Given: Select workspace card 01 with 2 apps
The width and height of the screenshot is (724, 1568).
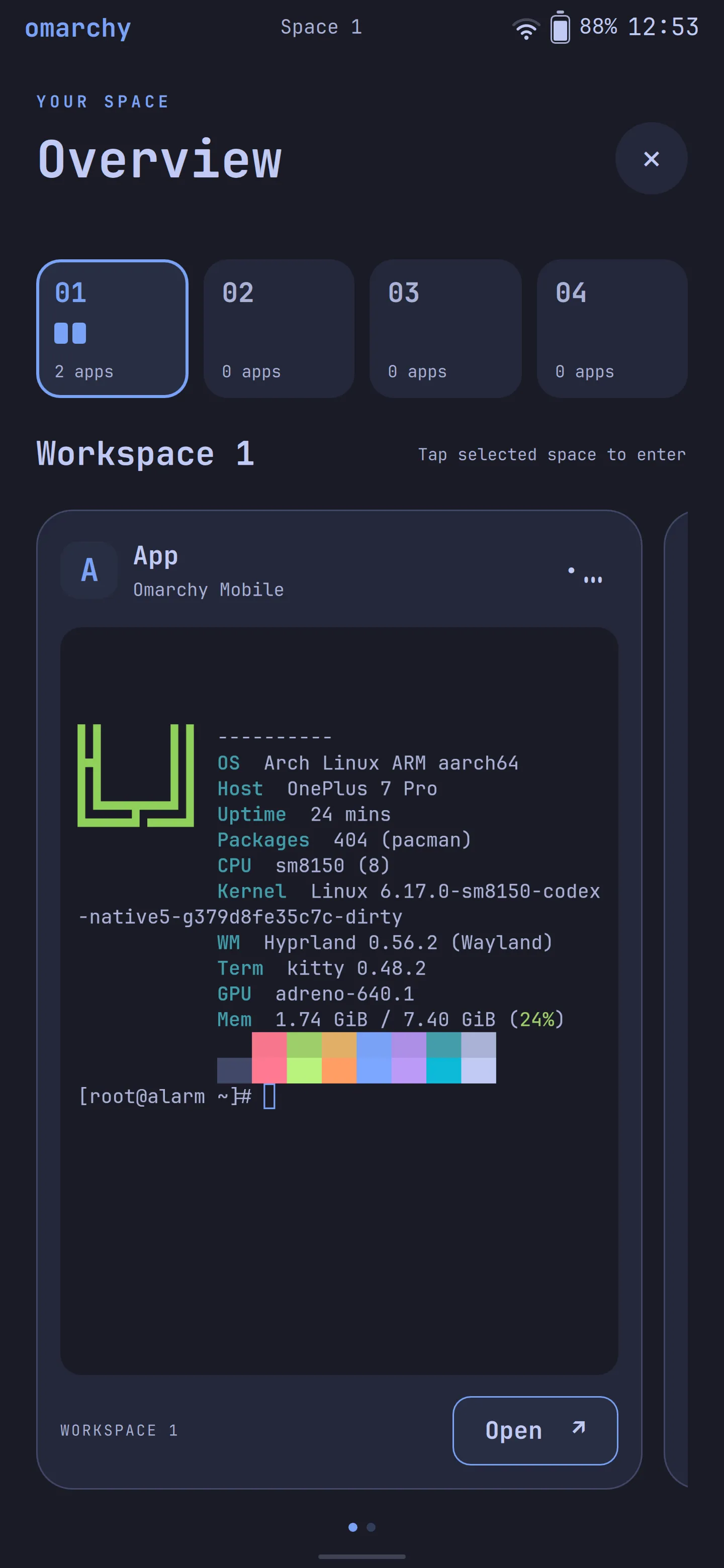Looking at the screenshot, I should pyautogui.click(x=112, y=329).
